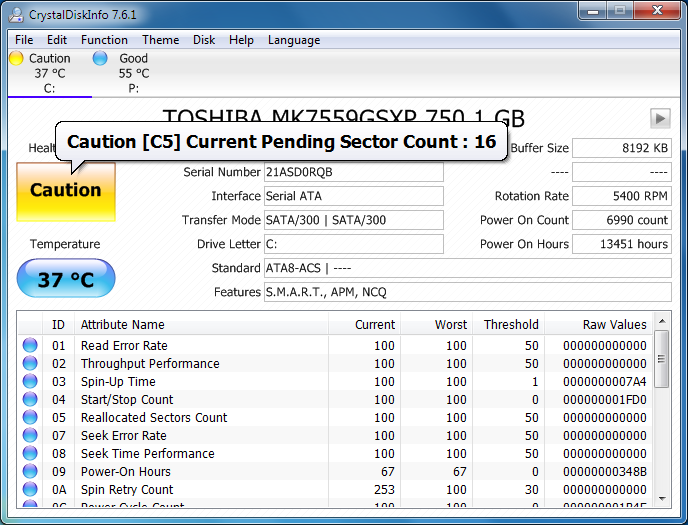Viewport: 688px width, 525px height.
Task: Click status icon for Reallocated Sectors Count
Action: click(30, 417)
